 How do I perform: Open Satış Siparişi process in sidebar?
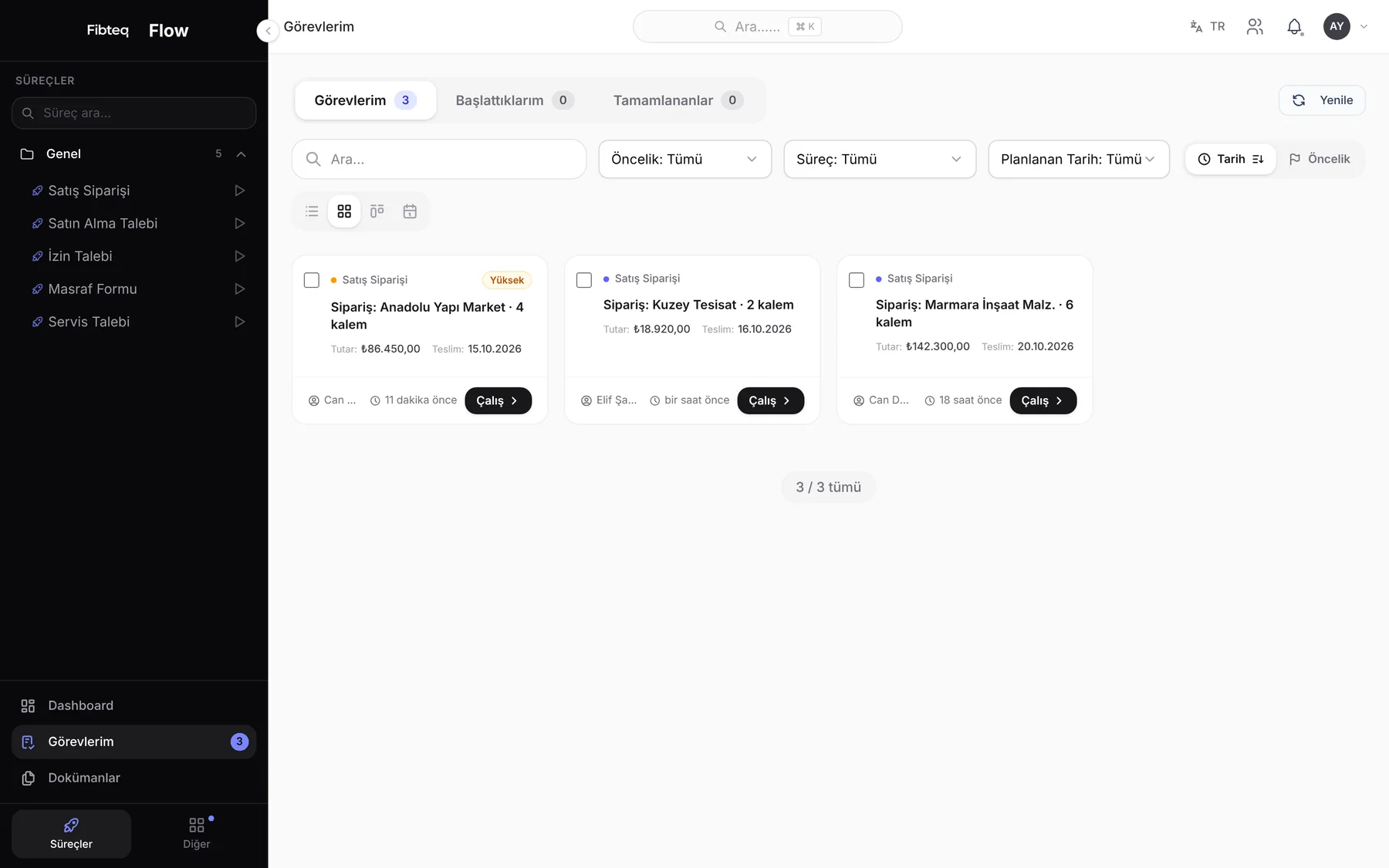pyautogui.click(x=89, y=191)
